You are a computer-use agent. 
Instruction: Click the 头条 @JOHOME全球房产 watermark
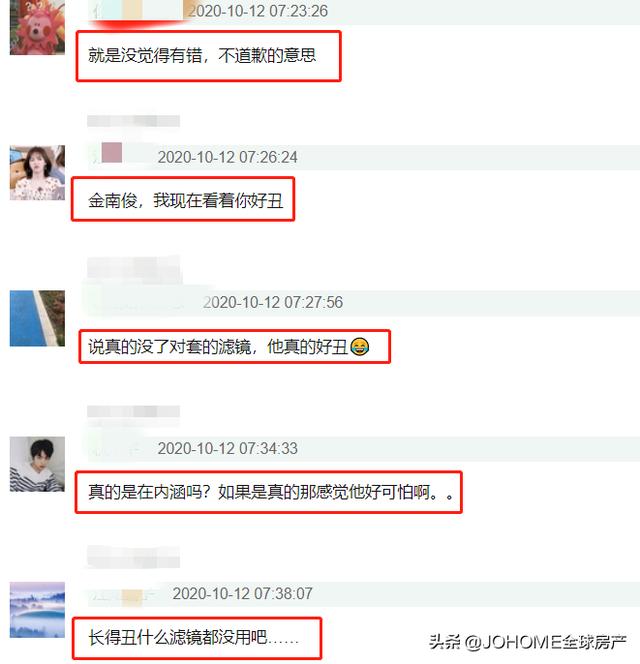coord(527,642)
